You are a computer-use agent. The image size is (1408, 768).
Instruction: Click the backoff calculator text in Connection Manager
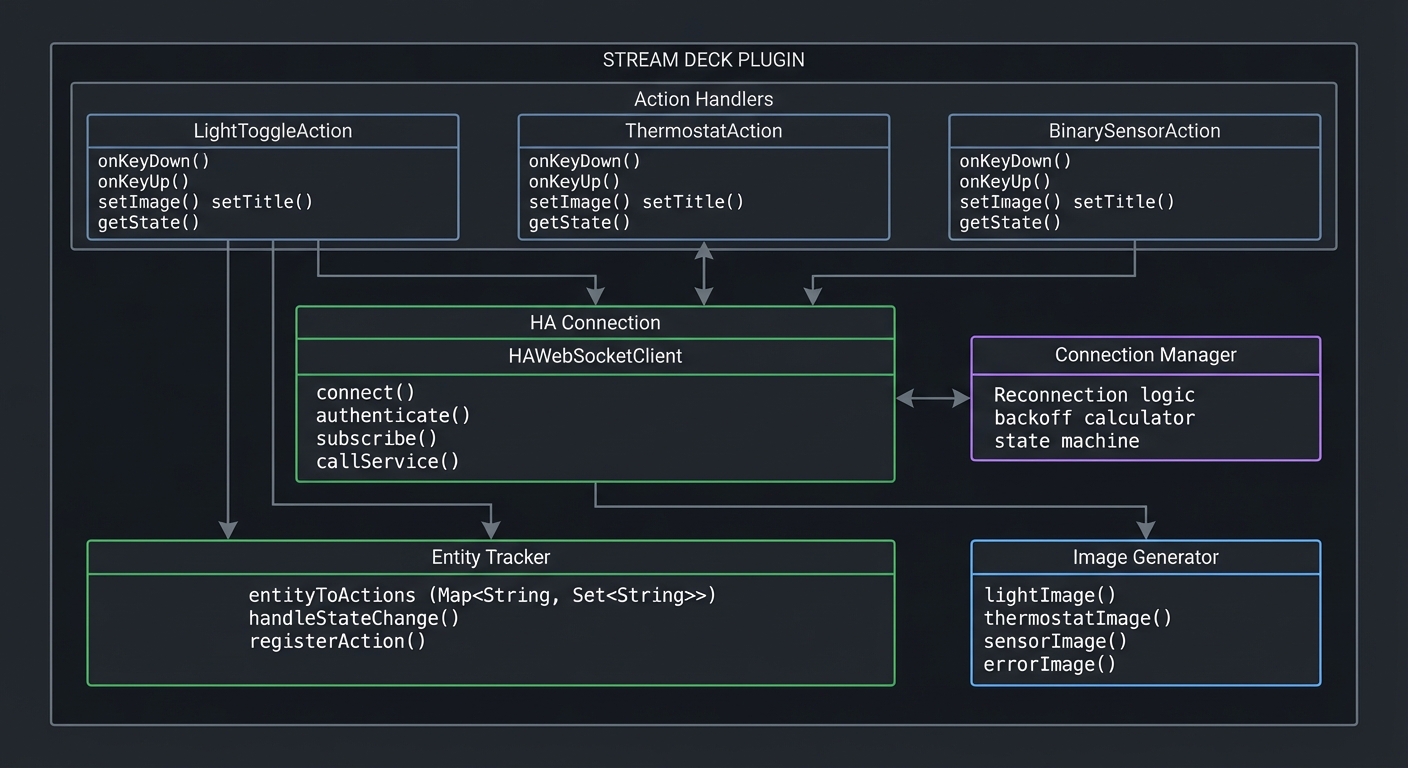[x=1092, y=418]
